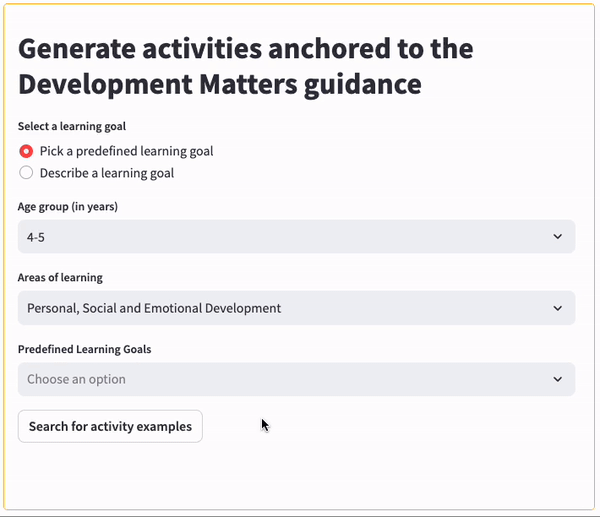
Task: Open the Age group dropdown showing 4-5
Action: 296,236
